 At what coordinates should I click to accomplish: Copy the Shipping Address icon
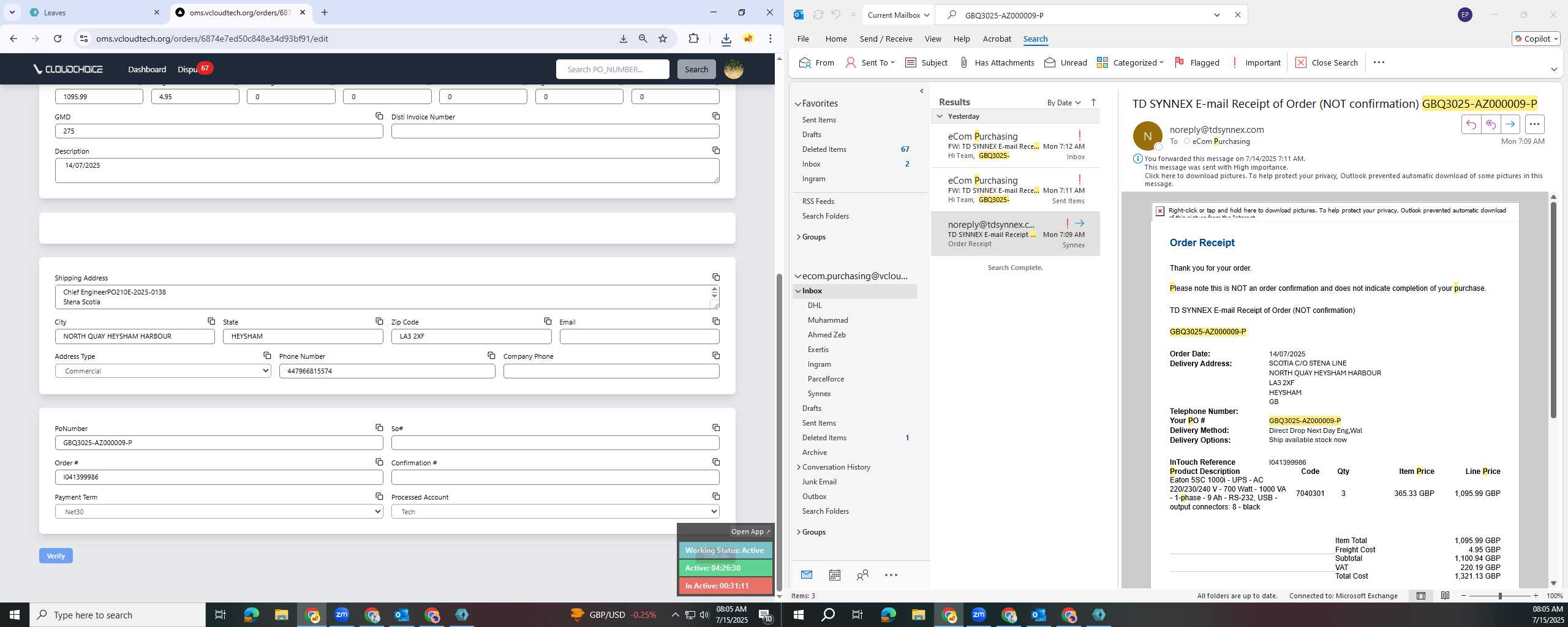[715, 277]
